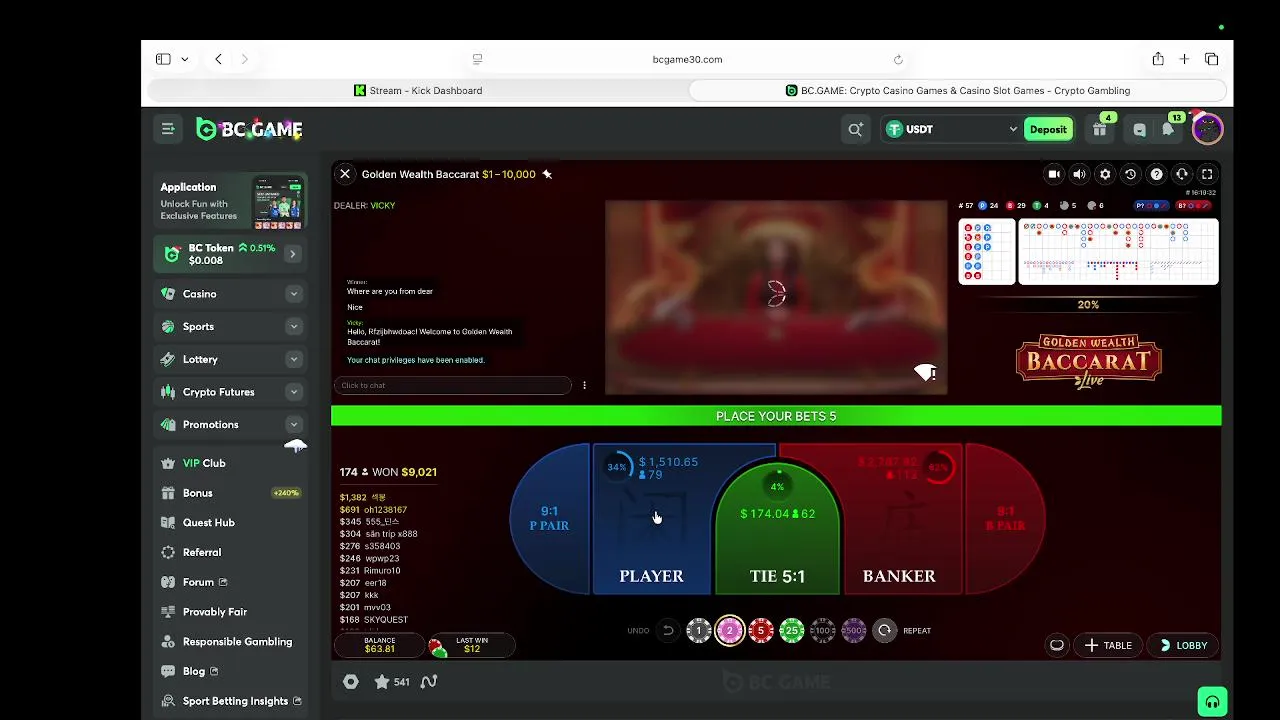Click the BC.GAME logo
The height and width of the screenshot is (720, 1280).
(x=249, y=129)
